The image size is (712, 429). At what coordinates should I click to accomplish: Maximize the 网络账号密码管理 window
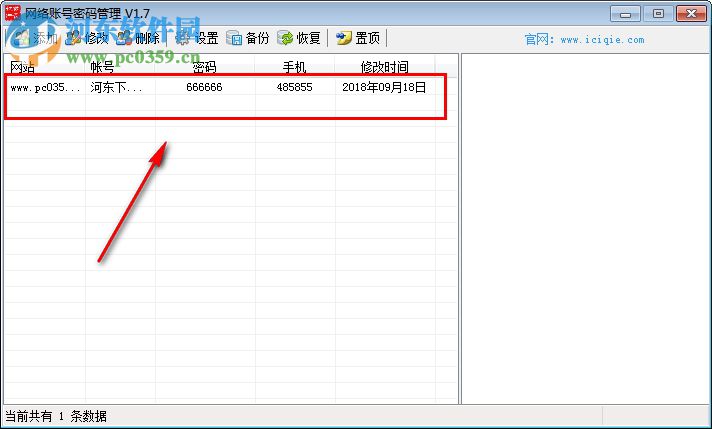(x=658, y=14)
